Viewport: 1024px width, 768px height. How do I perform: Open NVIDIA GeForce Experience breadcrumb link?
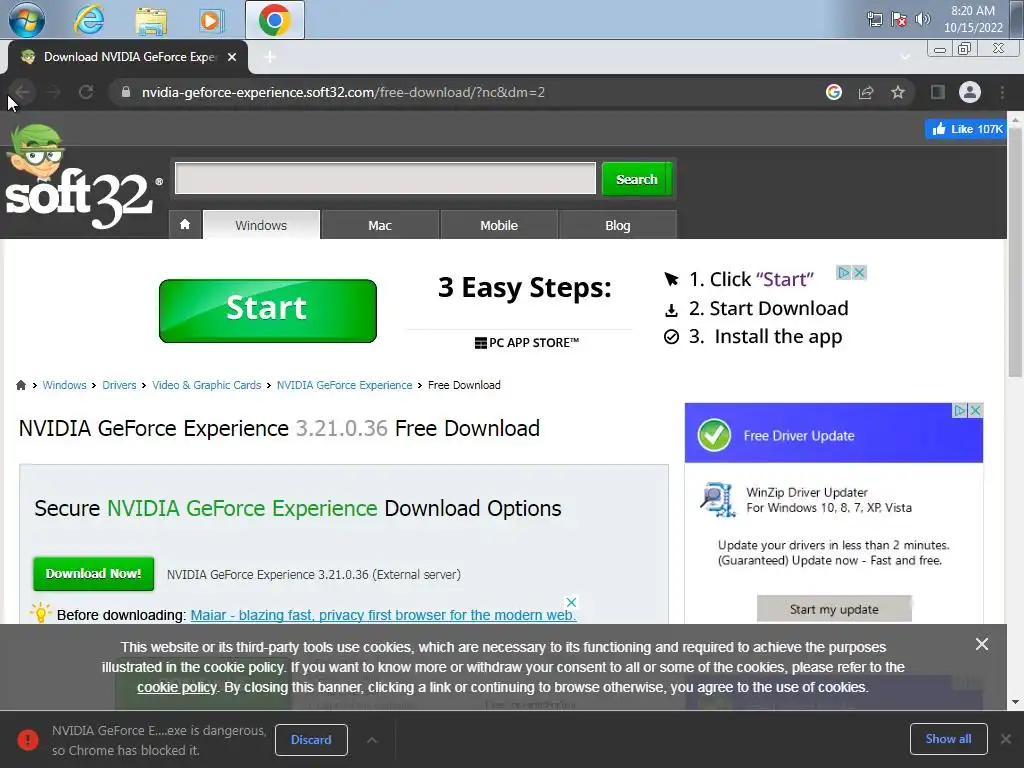(x=344, y=385)
